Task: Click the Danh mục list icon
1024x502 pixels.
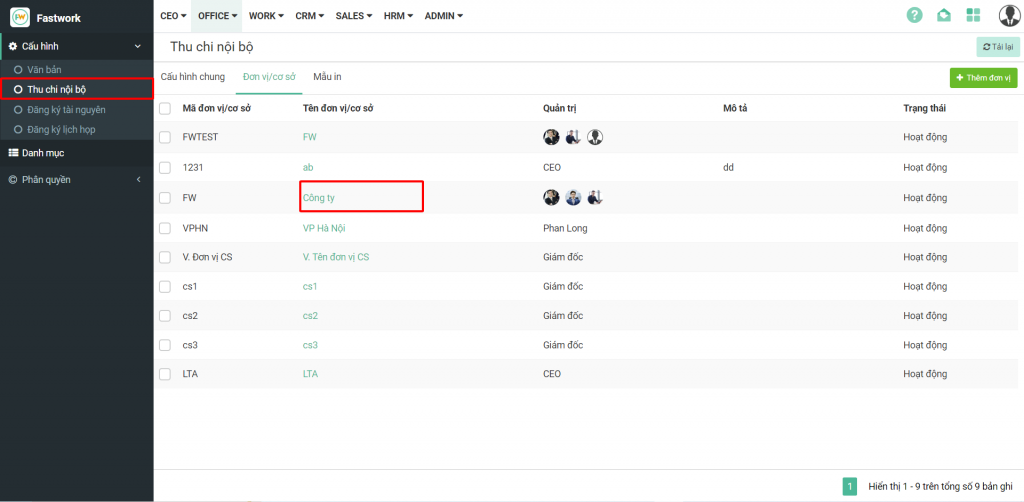Action: tap(13, 153)
